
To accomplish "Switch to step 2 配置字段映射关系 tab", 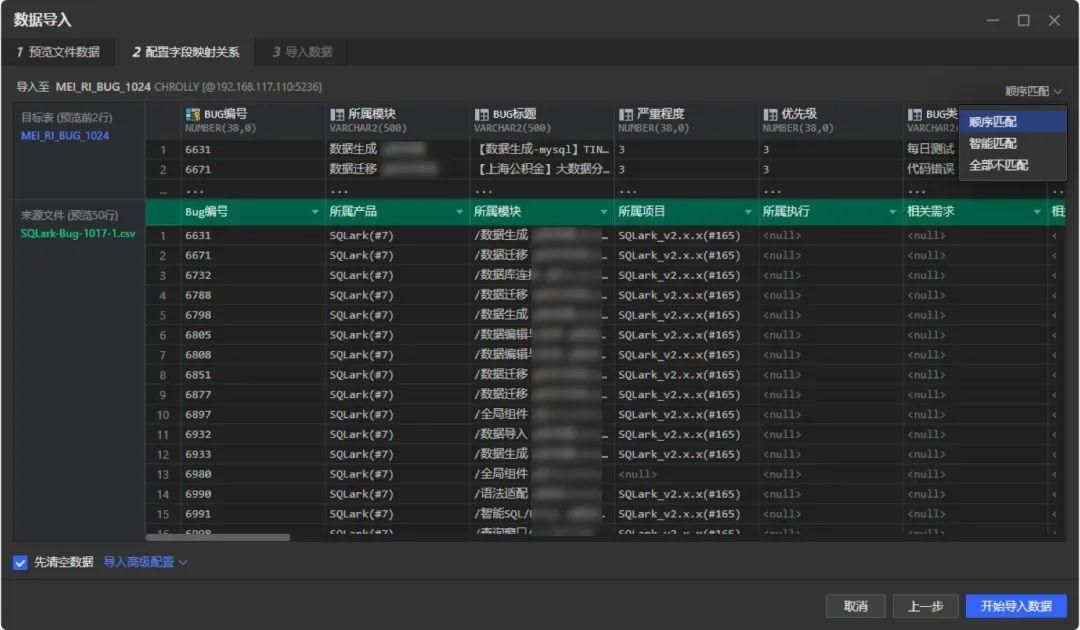I will pyautogui.click(x=186, y=52).
